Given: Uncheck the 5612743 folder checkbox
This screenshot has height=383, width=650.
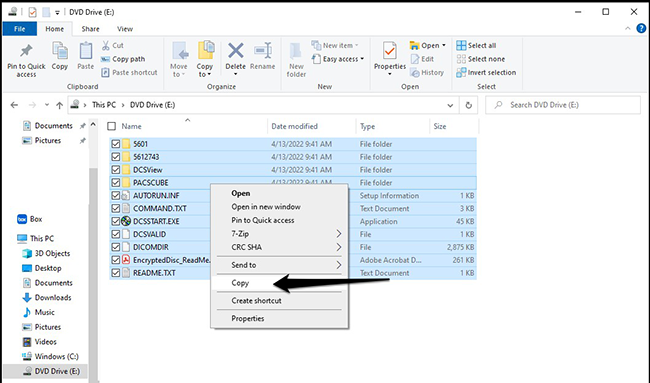Looking at the screenshot, I should tap(116, 157).
